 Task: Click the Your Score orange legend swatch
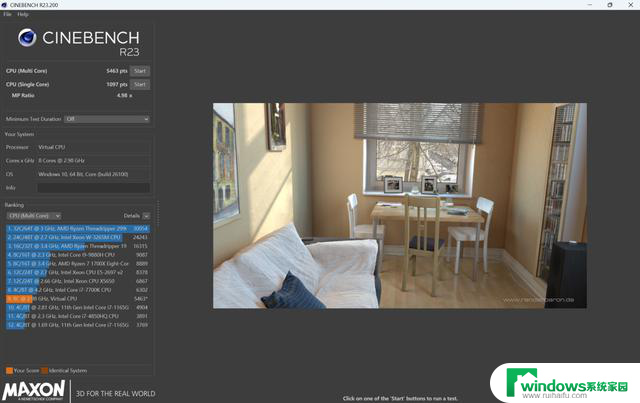pos(9,371)
